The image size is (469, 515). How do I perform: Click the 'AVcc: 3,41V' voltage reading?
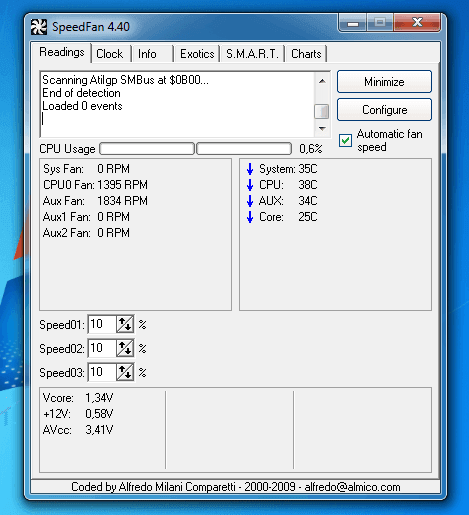point(78,430)
